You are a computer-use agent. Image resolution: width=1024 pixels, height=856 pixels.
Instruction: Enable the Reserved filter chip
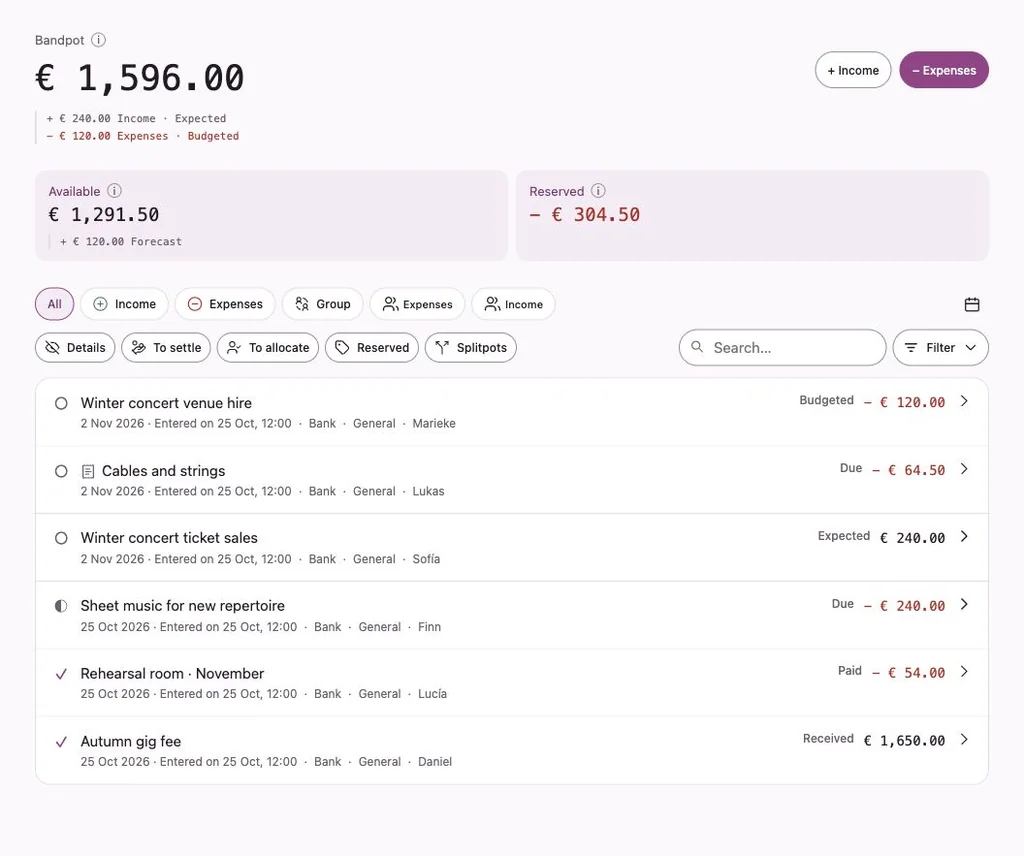(x=372, y=347)
